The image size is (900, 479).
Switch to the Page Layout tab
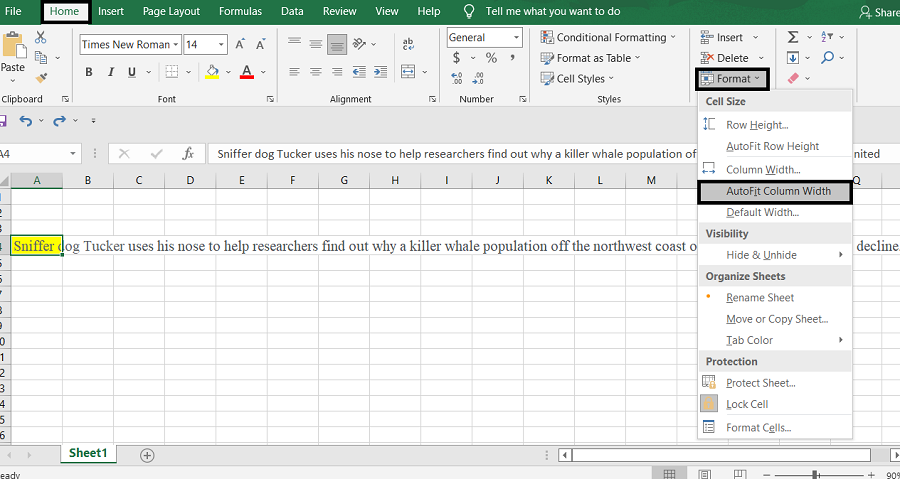(170, 11)
